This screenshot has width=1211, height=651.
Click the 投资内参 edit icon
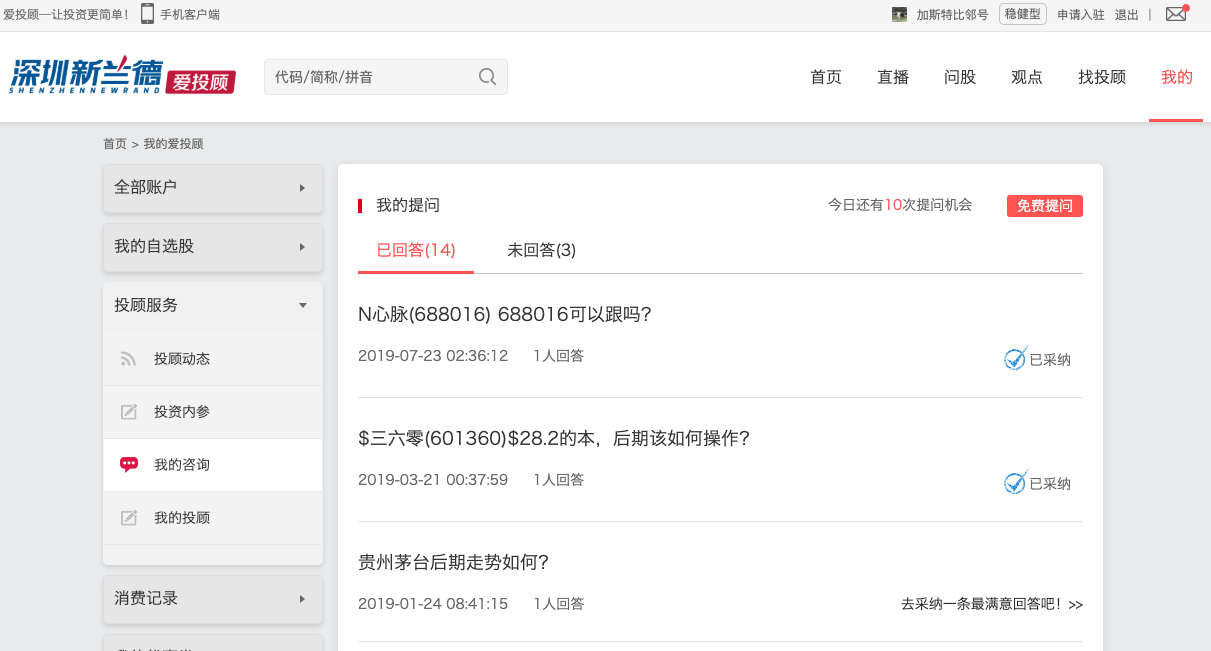[x=128, y=412]
